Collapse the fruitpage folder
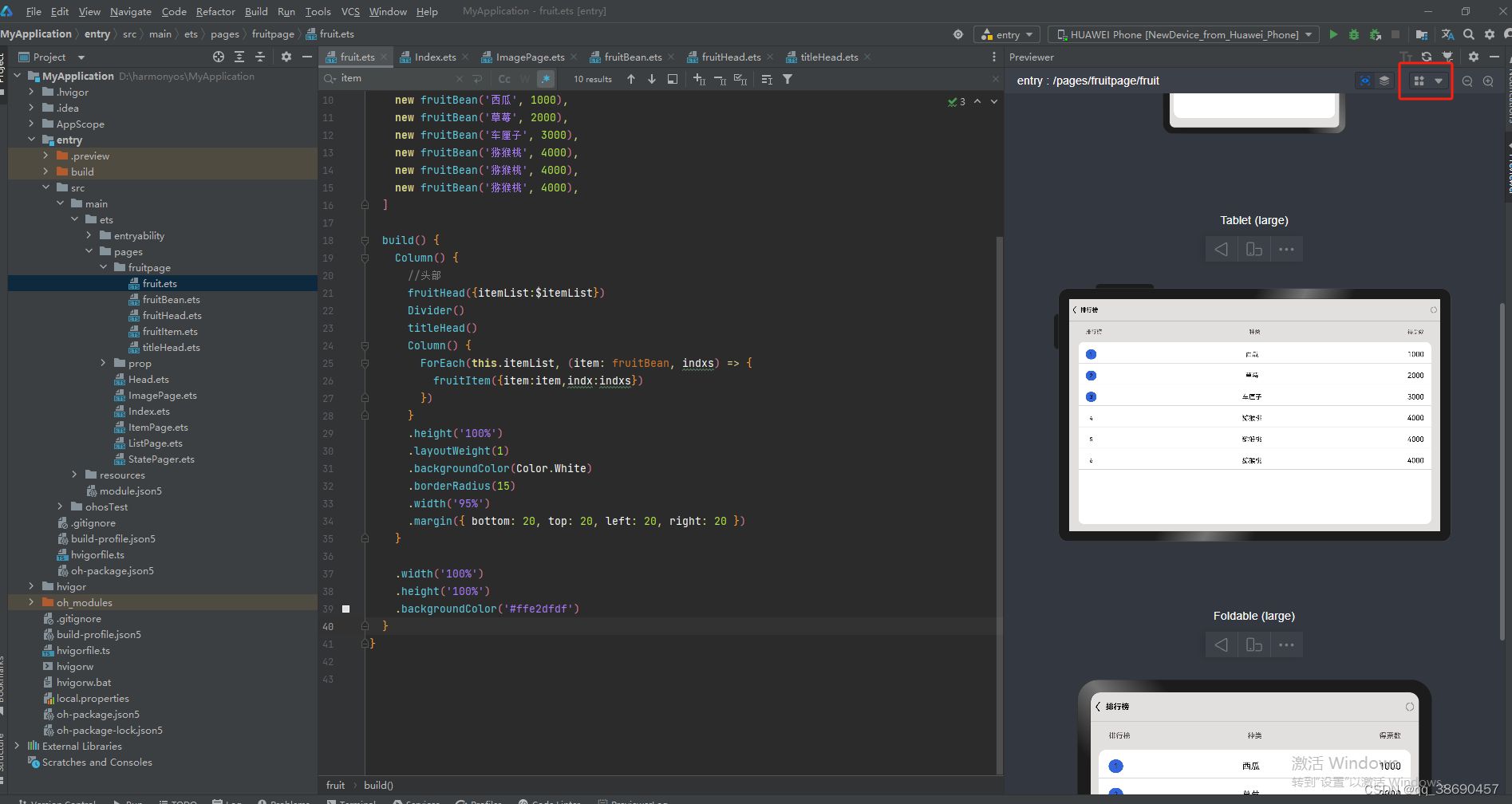This screenshot has width=1512, height=804. pos(103,267)
